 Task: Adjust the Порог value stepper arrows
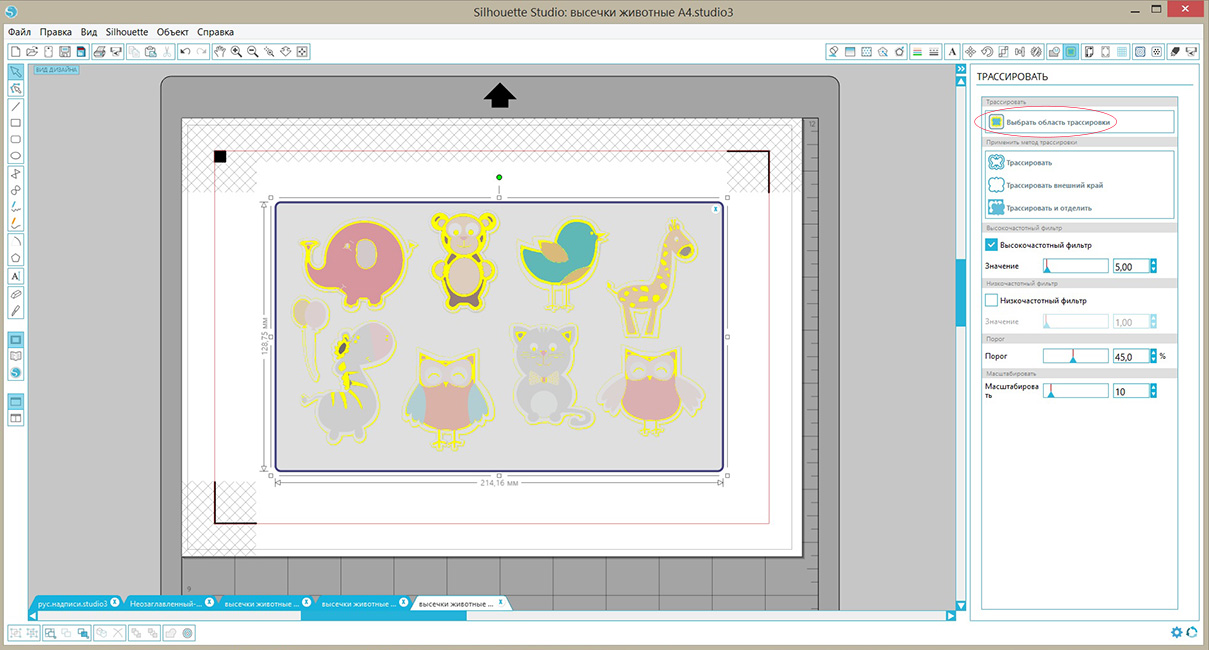1153,356
